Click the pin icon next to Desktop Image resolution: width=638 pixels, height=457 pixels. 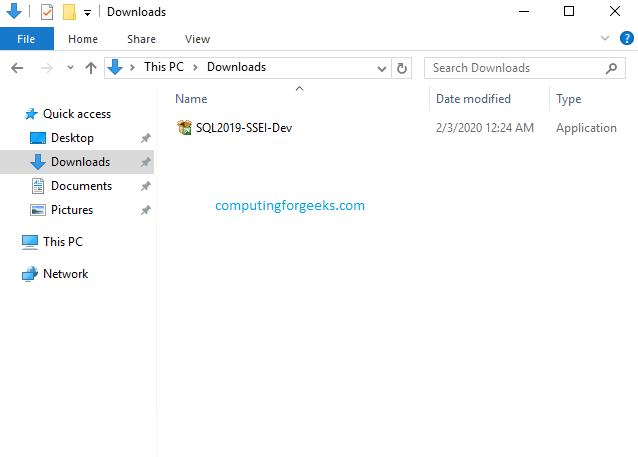(x=146, y=138)
